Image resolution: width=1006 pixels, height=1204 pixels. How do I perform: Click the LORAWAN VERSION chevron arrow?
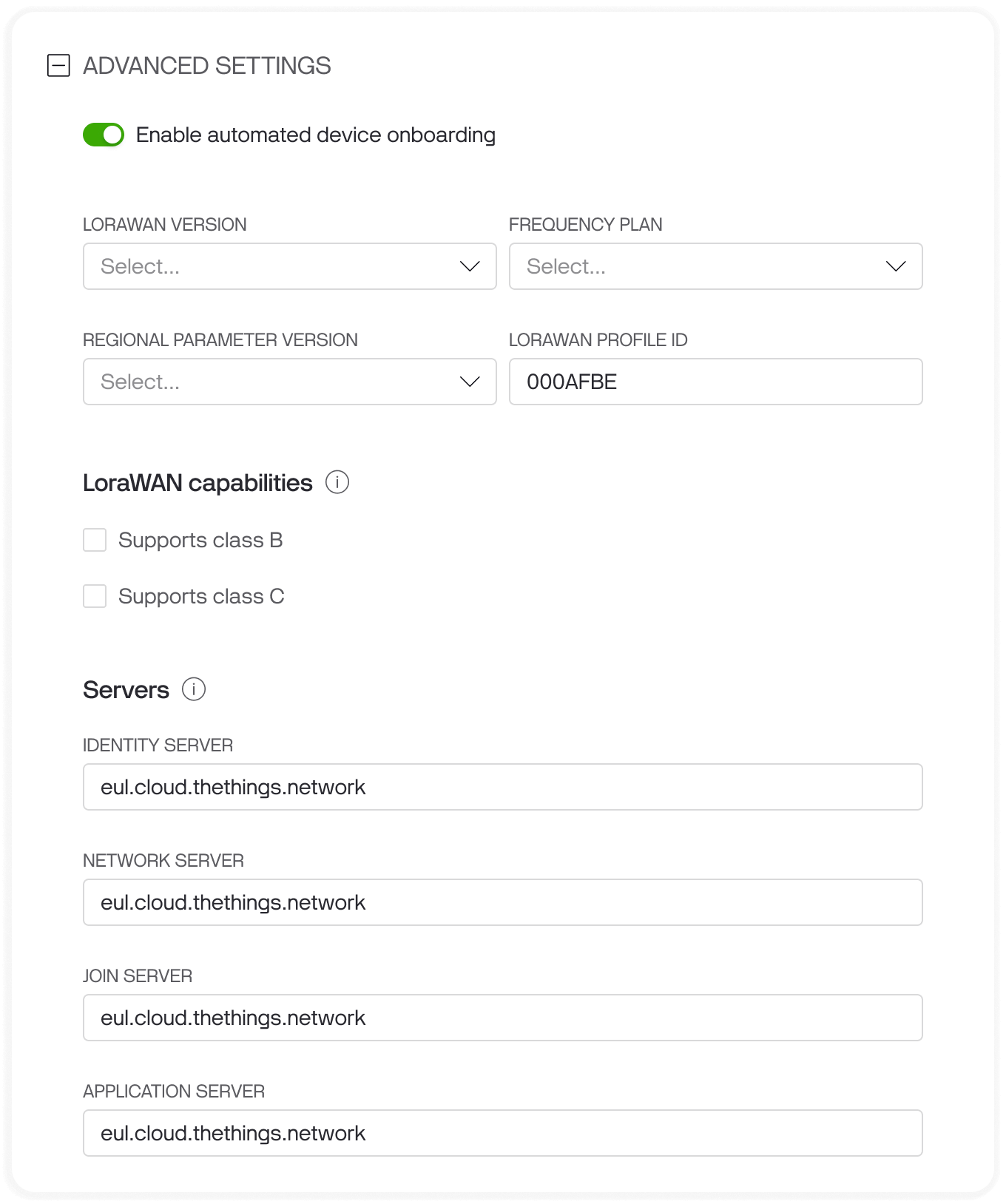point(469,266)
